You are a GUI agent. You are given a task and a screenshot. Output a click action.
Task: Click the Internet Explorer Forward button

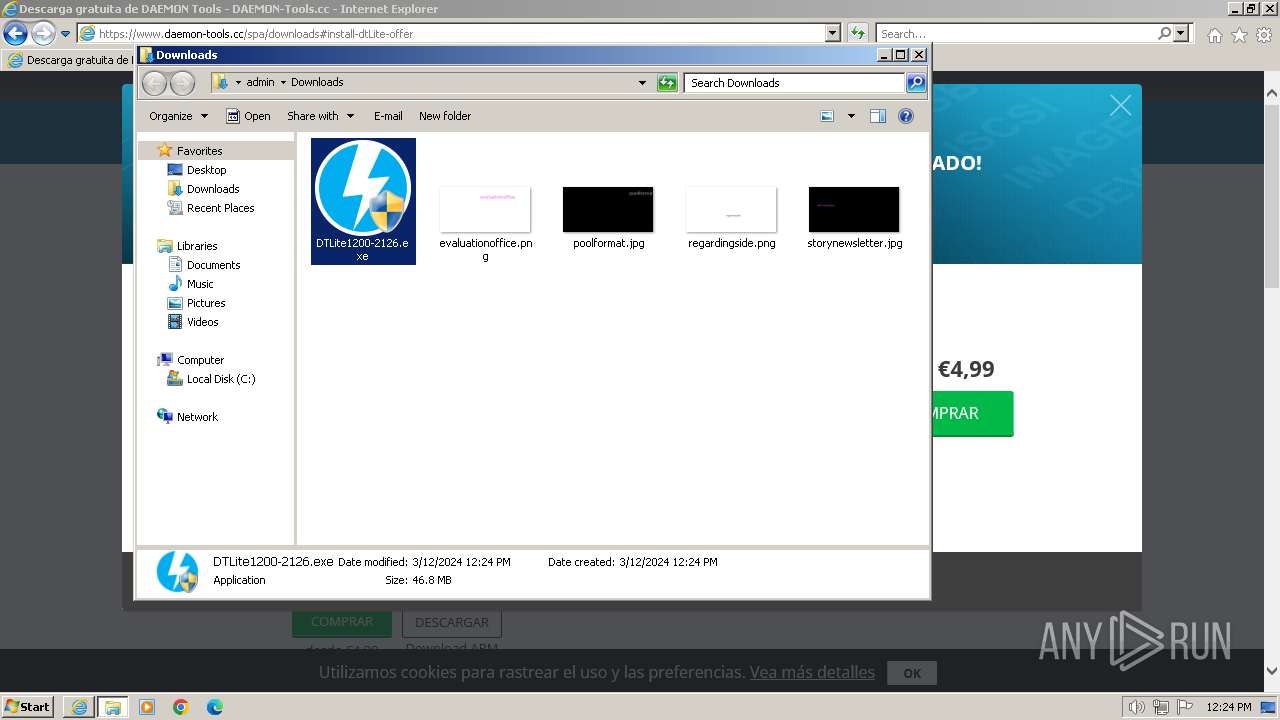(x=43, y=33)
